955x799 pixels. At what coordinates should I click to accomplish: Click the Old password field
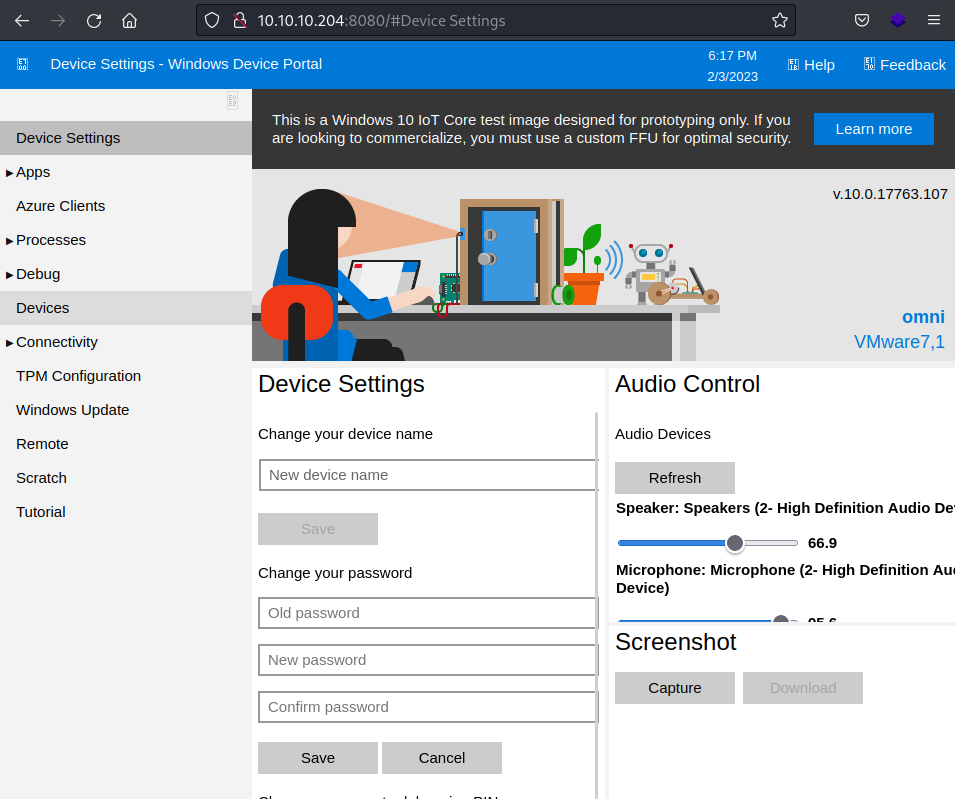(428, 613)
